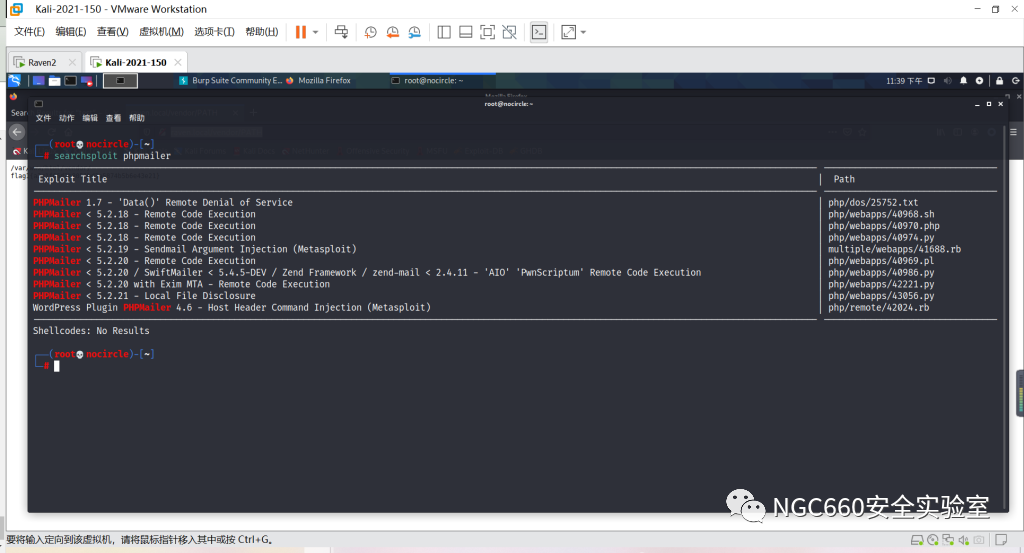
Task: Close the root@nocircle terminal window
Action: [x=1000, y=104]
